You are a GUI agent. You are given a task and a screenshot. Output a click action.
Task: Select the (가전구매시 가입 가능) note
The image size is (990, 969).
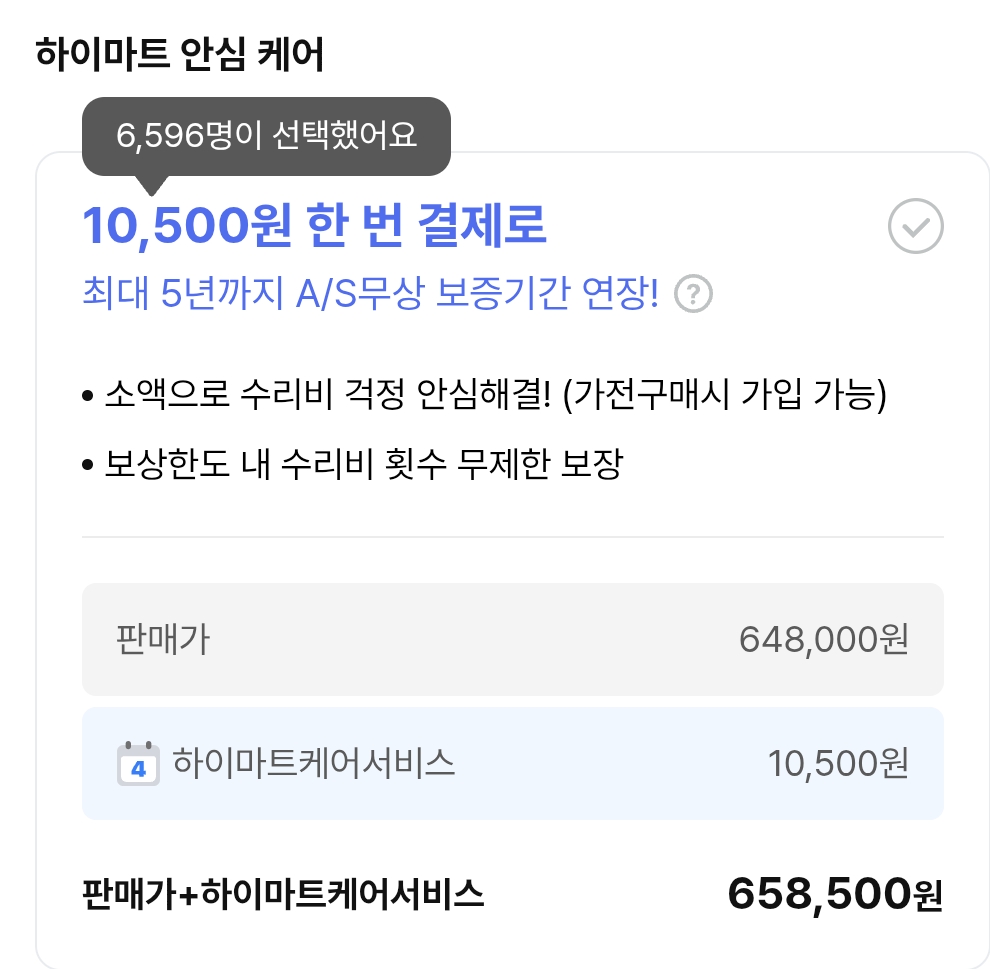[725, 396]
